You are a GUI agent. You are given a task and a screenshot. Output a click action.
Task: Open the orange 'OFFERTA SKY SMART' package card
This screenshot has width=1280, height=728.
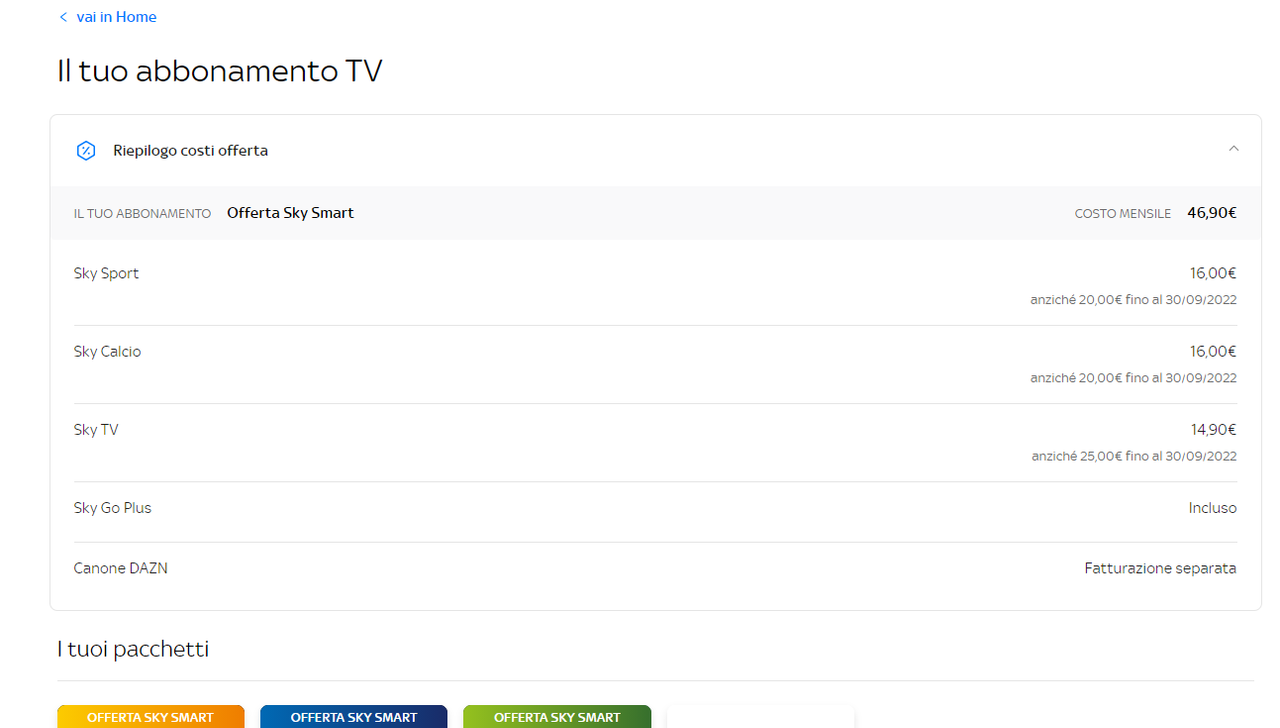(150, 717)
